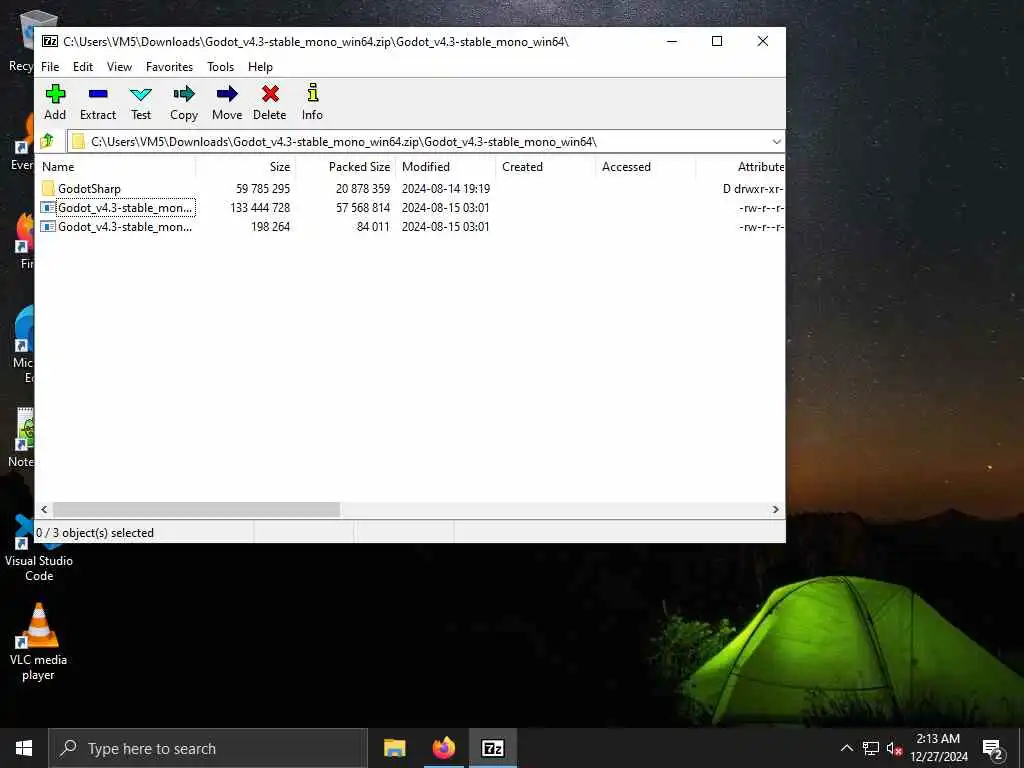Select the 133 444 728 size file icon
Screen dimensions: 1024x768
(48, 208)
